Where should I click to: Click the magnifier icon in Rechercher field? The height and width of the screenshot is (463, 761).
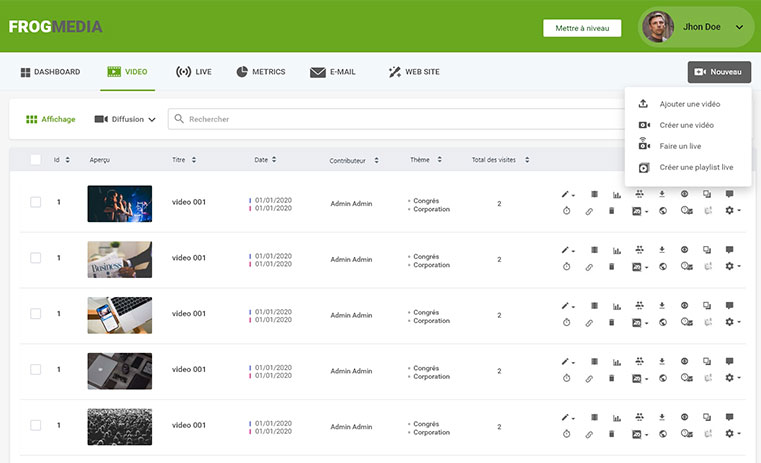[x=179, y=119]
